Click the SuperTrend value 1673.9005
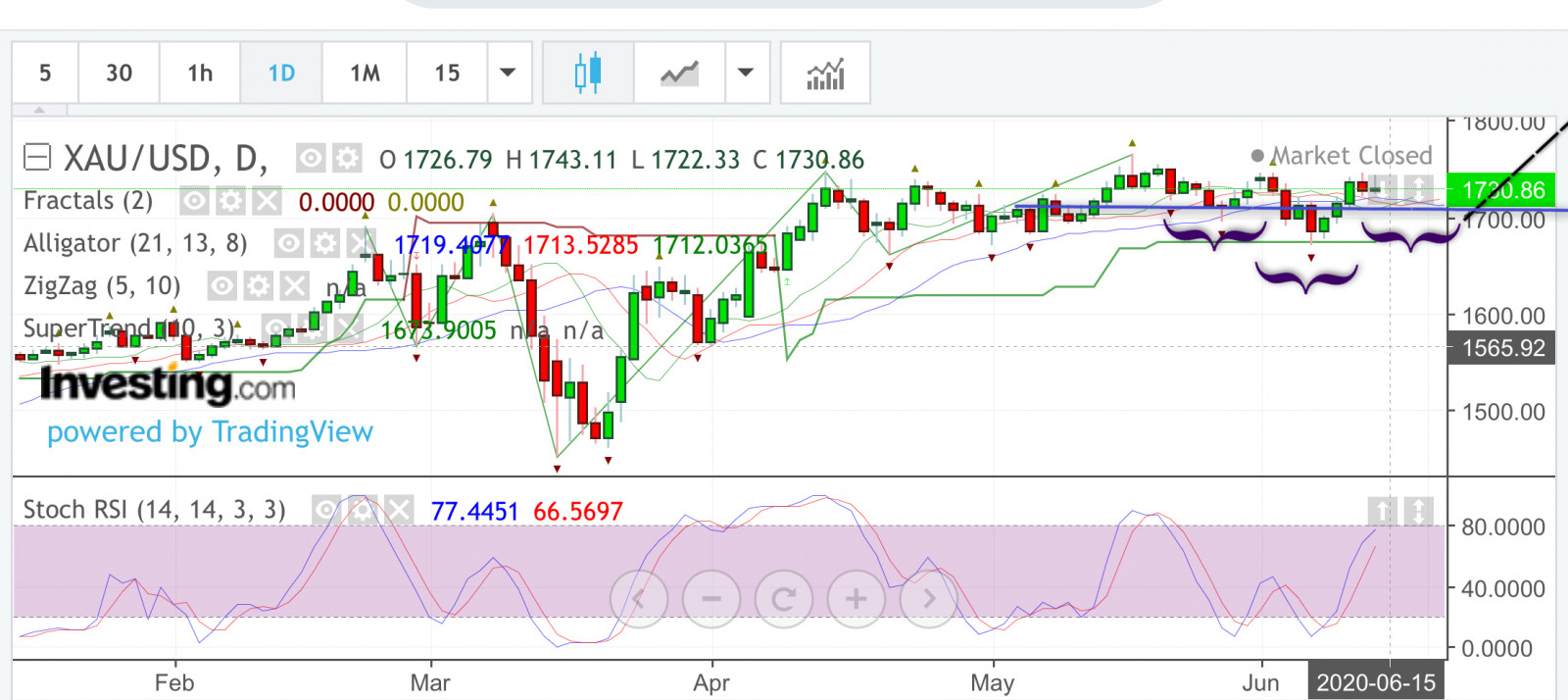 click(x=438, y=330)
